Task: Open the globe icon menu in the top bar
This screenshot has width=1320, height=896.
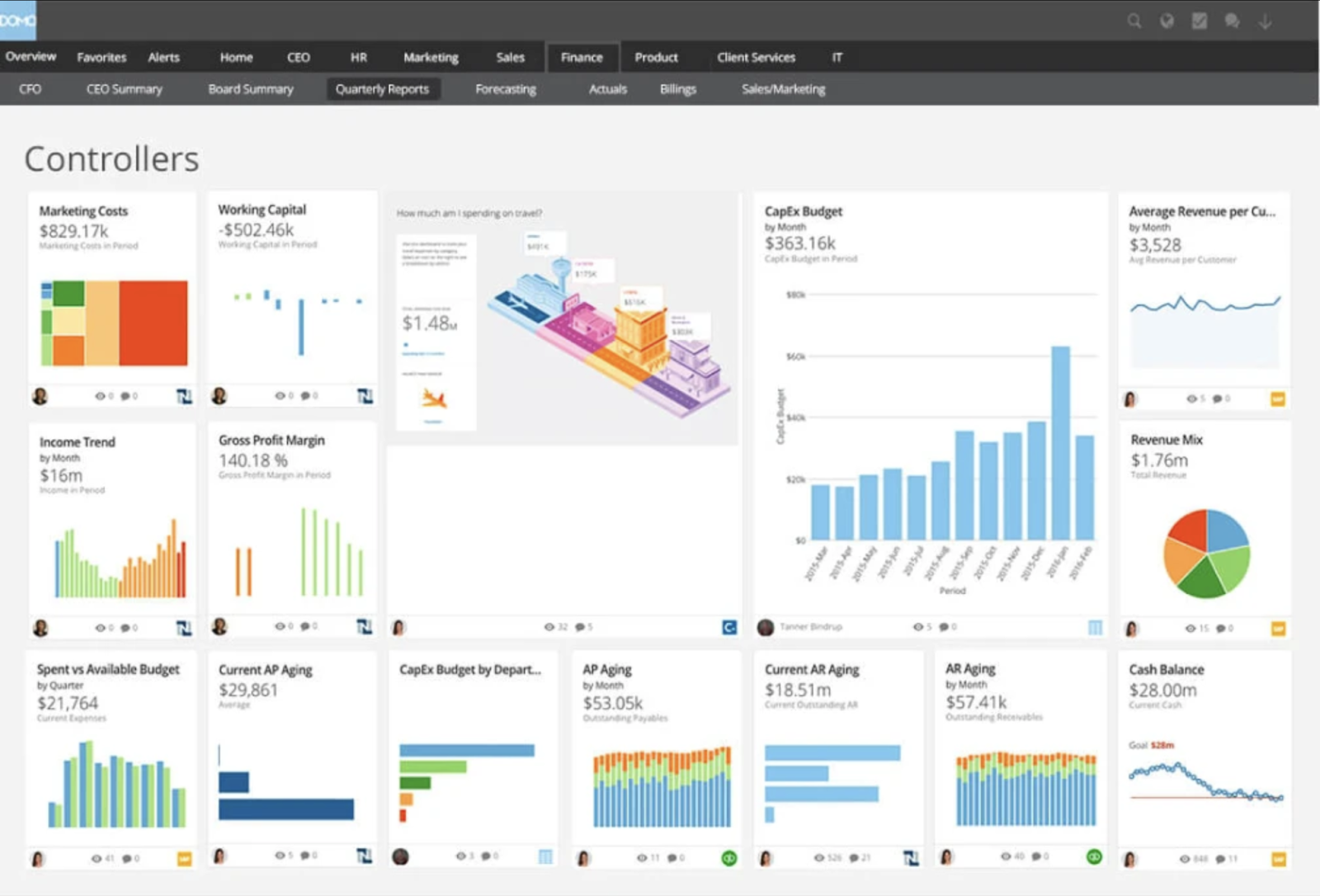Action: click(1167, 21)
